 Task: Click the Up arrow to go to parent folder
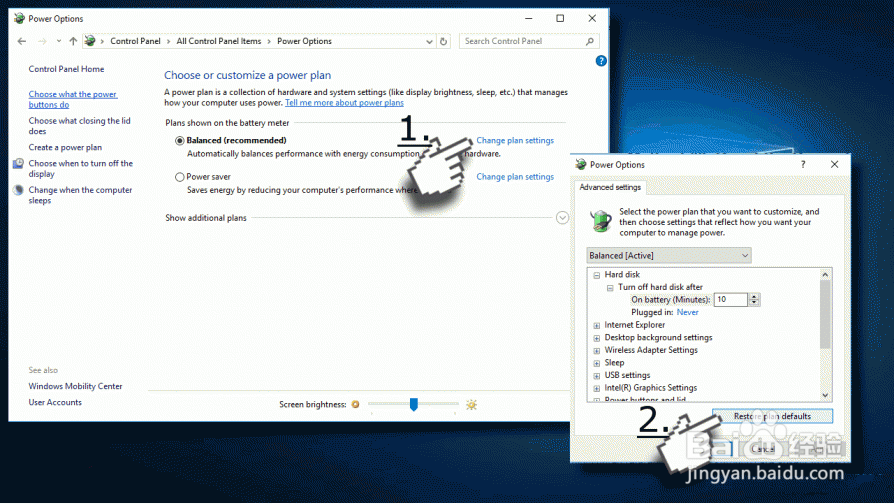point(73,41)
